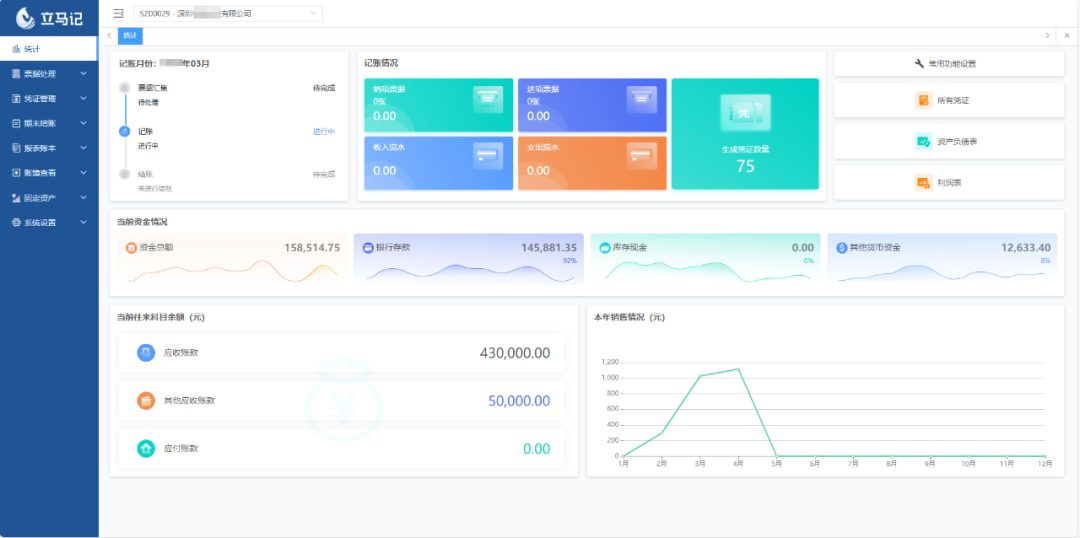Click the 158,514.75 total funds value

(x=312, y=248)
